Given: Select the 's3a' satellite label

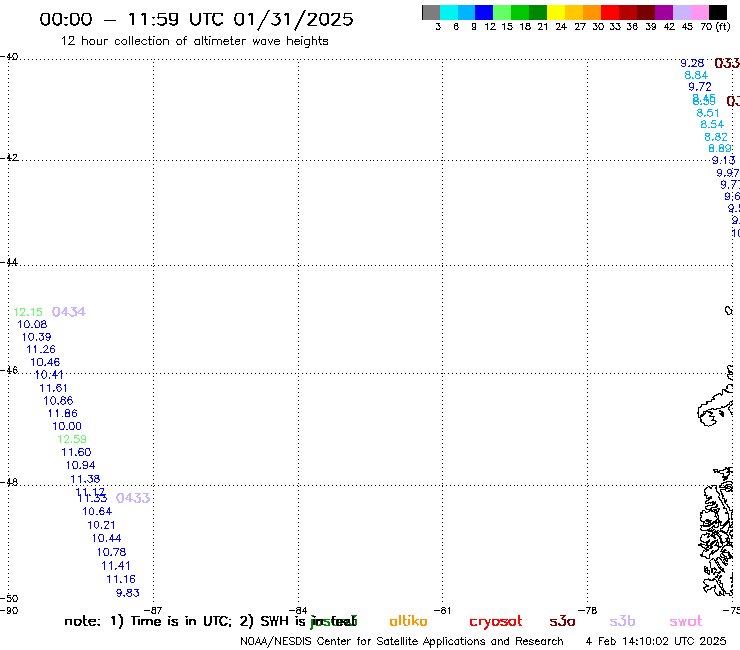Looking at the screenshot, I should pos(562,621).
